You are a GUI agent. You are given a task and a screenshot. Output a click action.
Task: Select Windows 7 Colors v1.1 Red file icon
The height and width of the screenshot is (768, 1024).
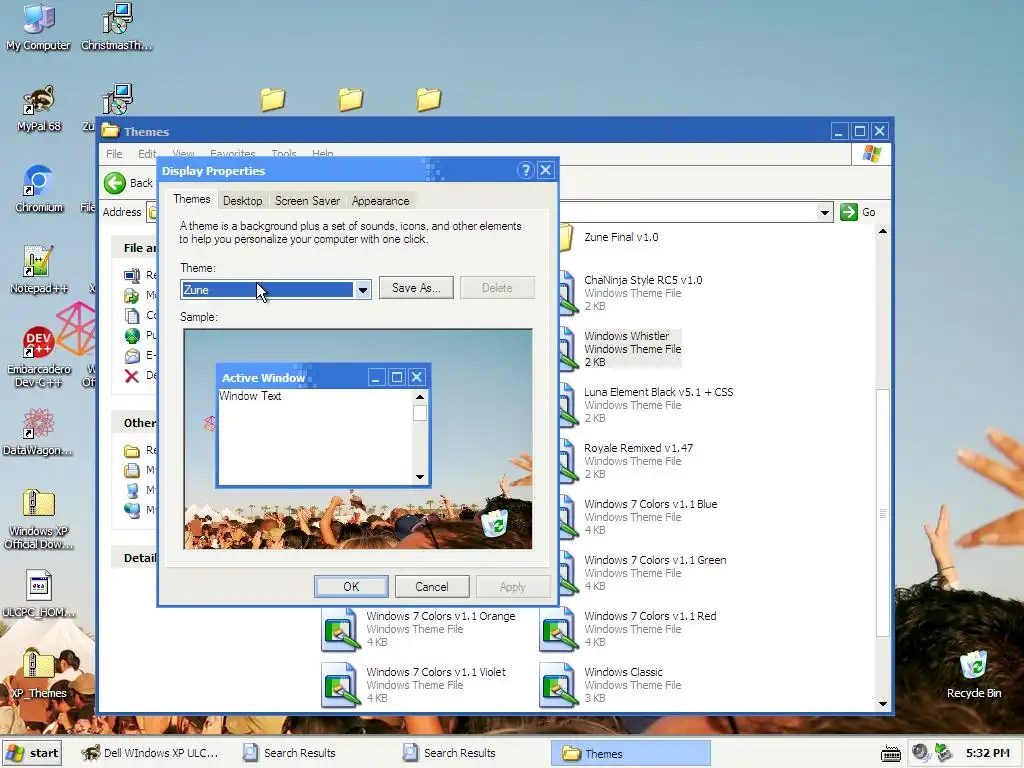click(x=558, y=630)
